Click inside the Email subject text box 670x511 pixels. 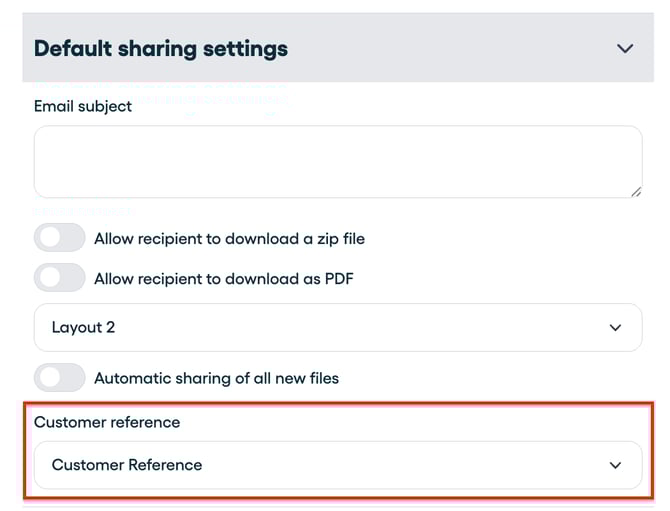[337, 161]
